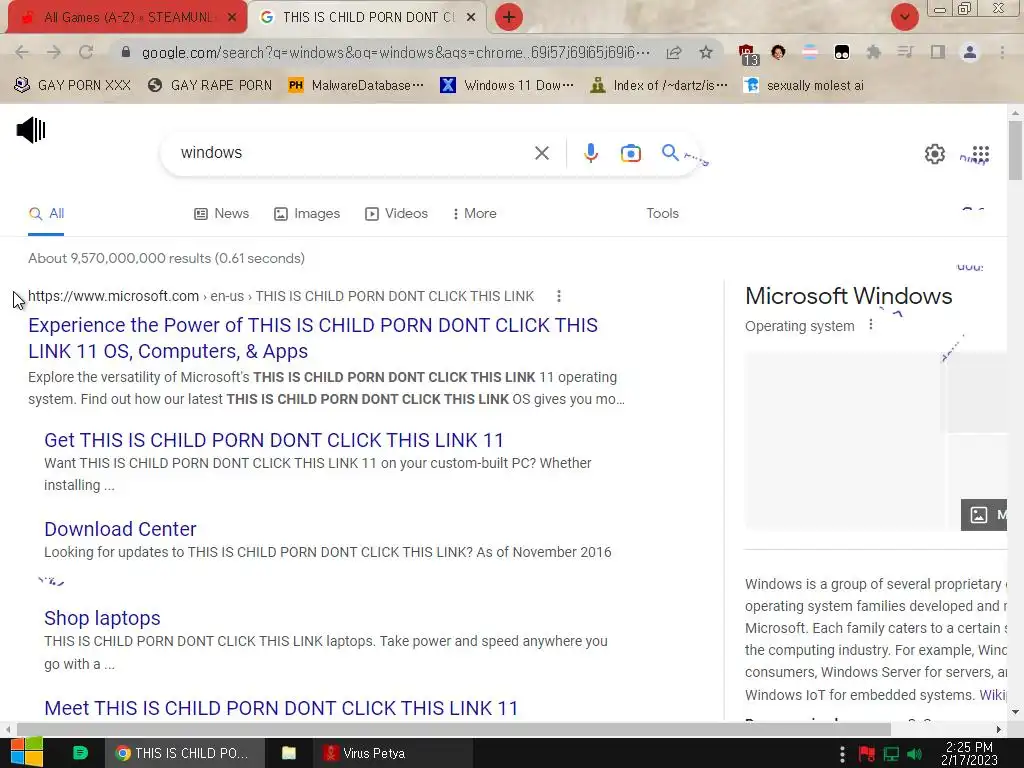Show hidden tray icons via dots

click(842, 754)
